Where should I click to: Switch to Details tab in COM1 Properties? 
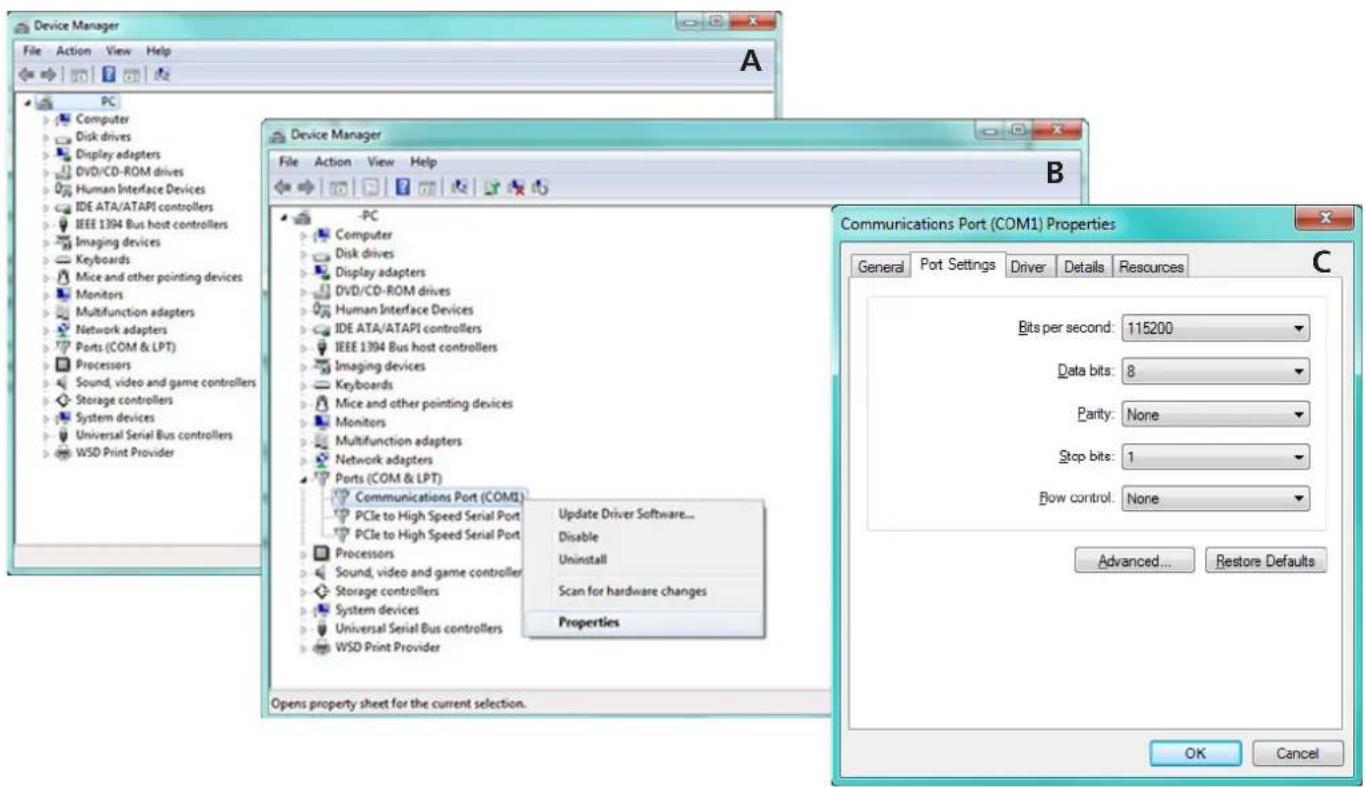[1083, 267]
